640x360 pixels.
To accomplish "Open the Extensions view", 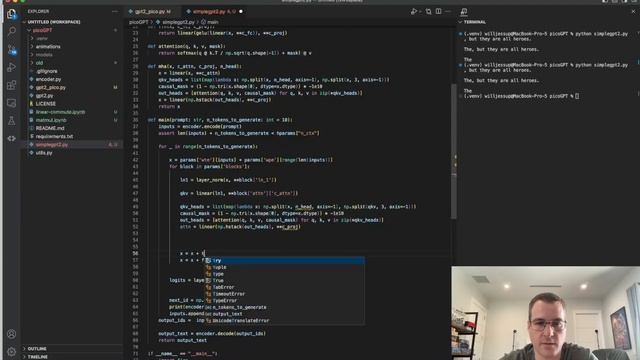I will pos(11,85).
